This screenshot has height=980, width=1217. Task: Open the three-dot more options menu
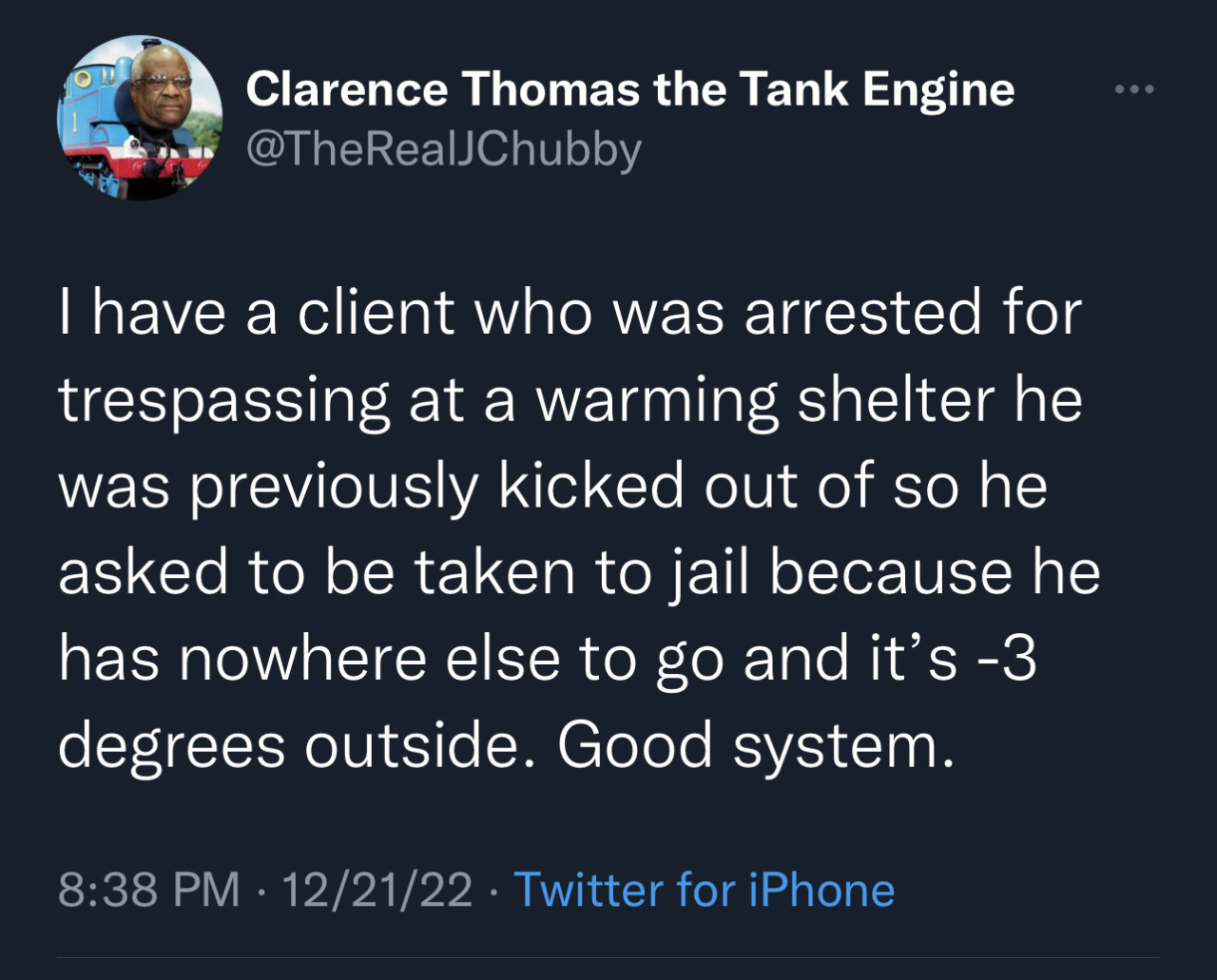tap(1134, 89)
